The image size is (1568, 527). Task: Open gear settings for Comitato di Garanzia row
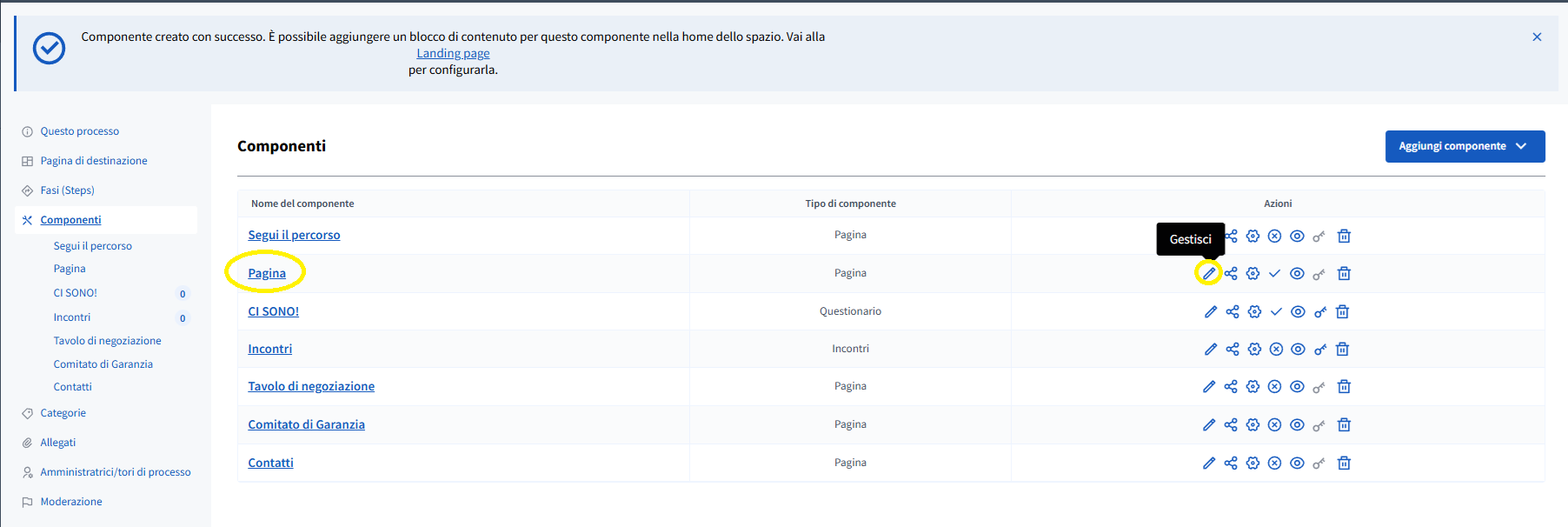pos(1252,424)
